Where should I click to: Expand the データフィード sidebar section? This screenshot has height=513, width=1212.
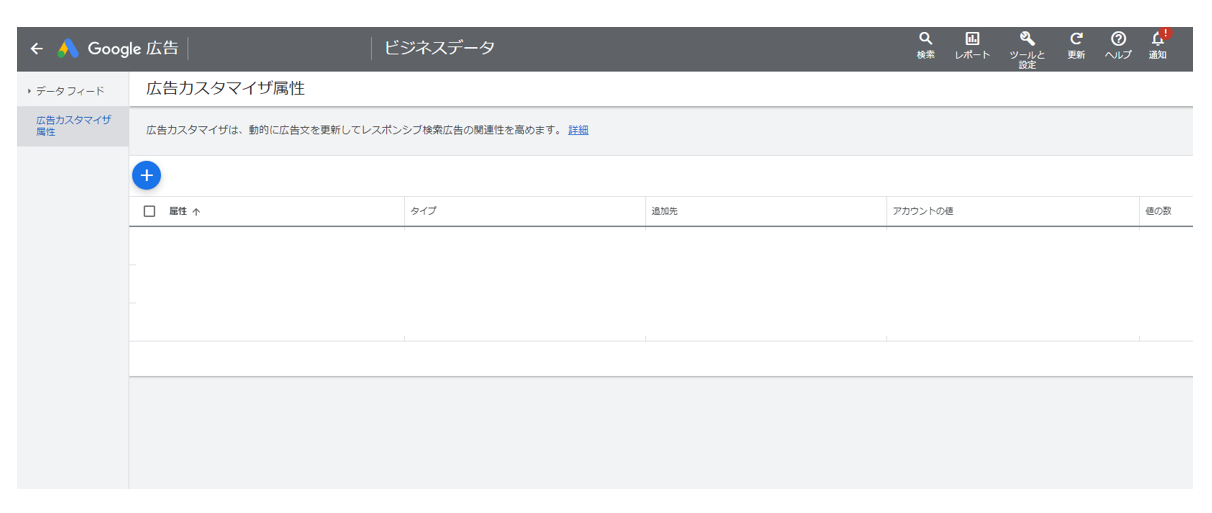[66, 91]
